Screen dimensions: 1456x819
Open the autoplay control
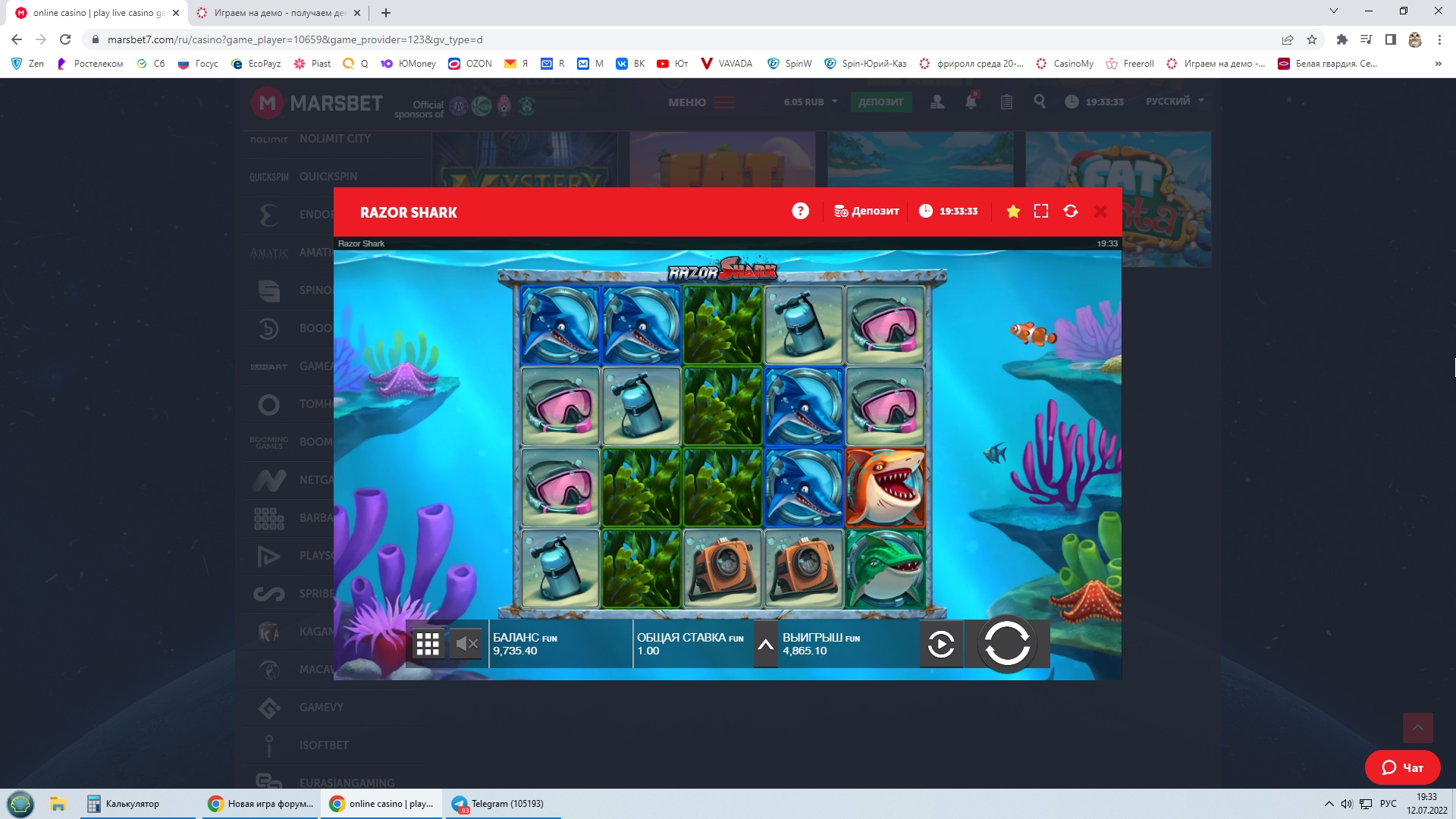click(x=941, y=645)
